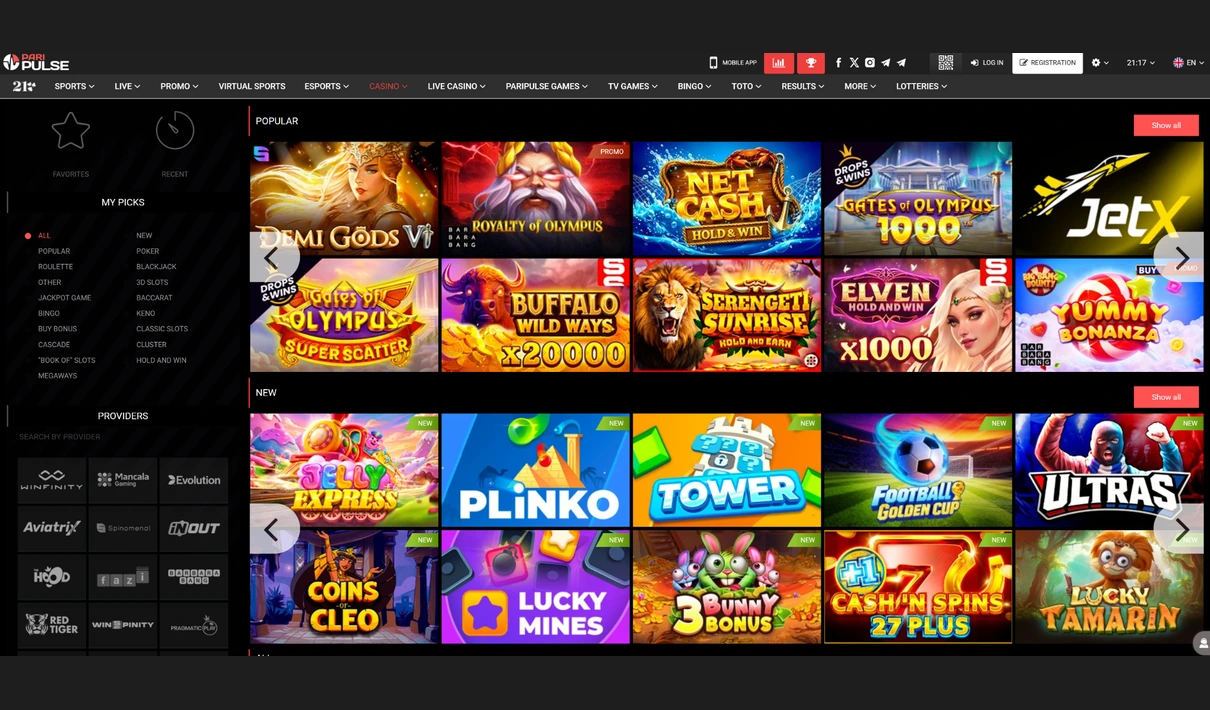Image resolution: width=1210 pixels, height=710 pixels.
Task: Filter by Roulette category
Action: (55, 267)
